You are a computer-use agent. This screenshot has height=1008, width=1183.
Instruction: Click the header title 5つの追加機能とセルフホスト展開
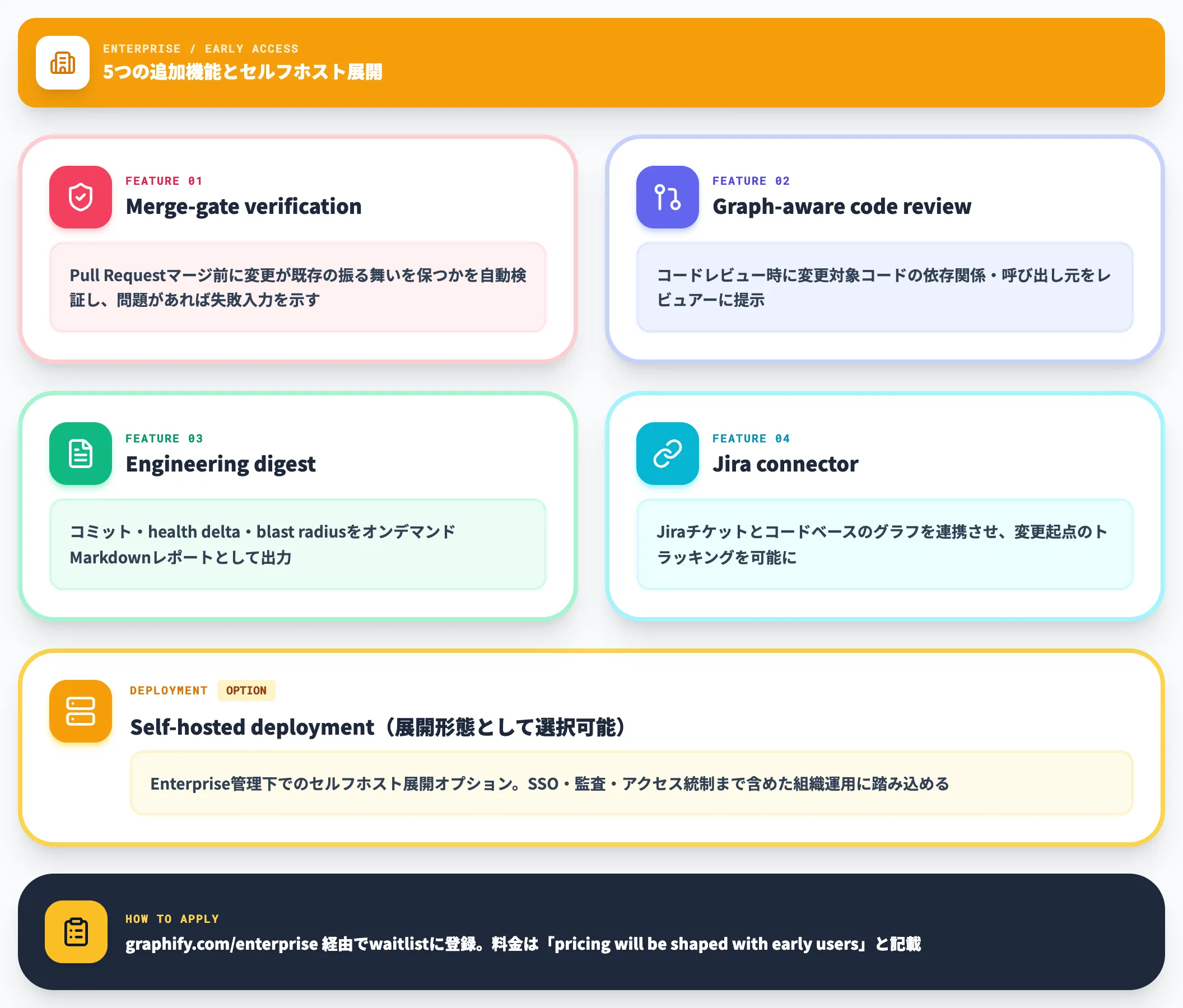[243, 72]
